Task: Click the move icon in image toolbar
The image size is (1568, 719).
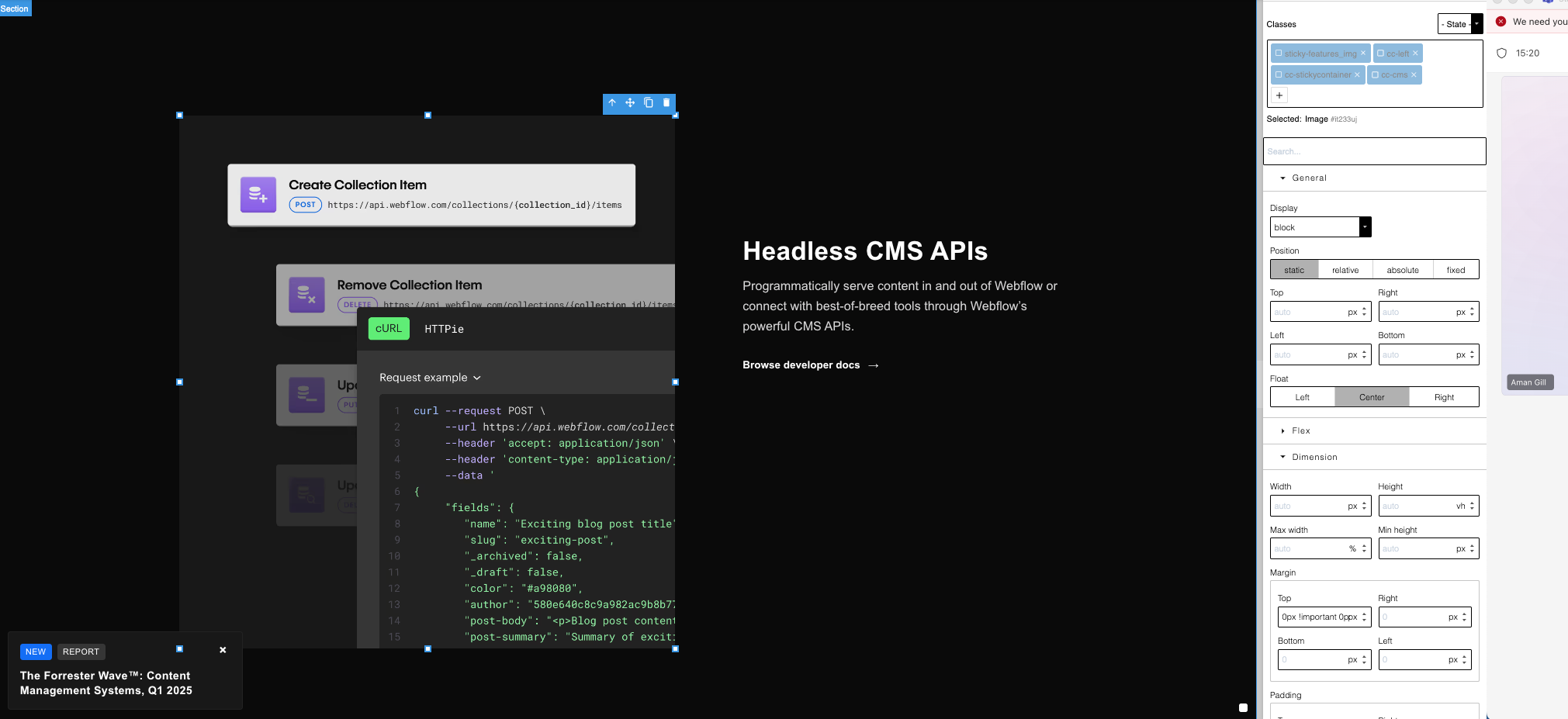Action: [x=630, y=102]
